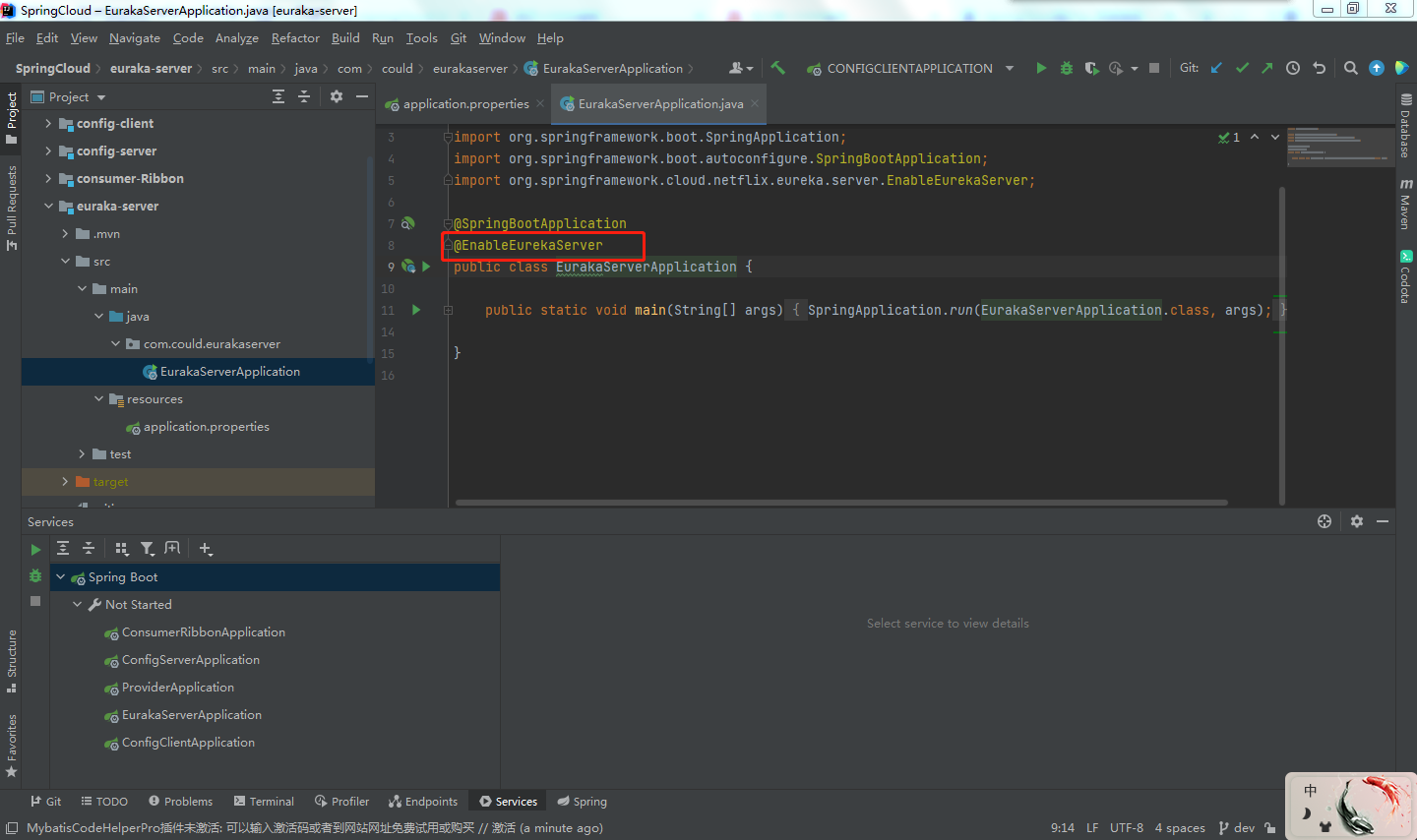Viewport: 1417px width, 840px height.
Task: Open Services filter funnel options
Action: click(x=147, y=549)
